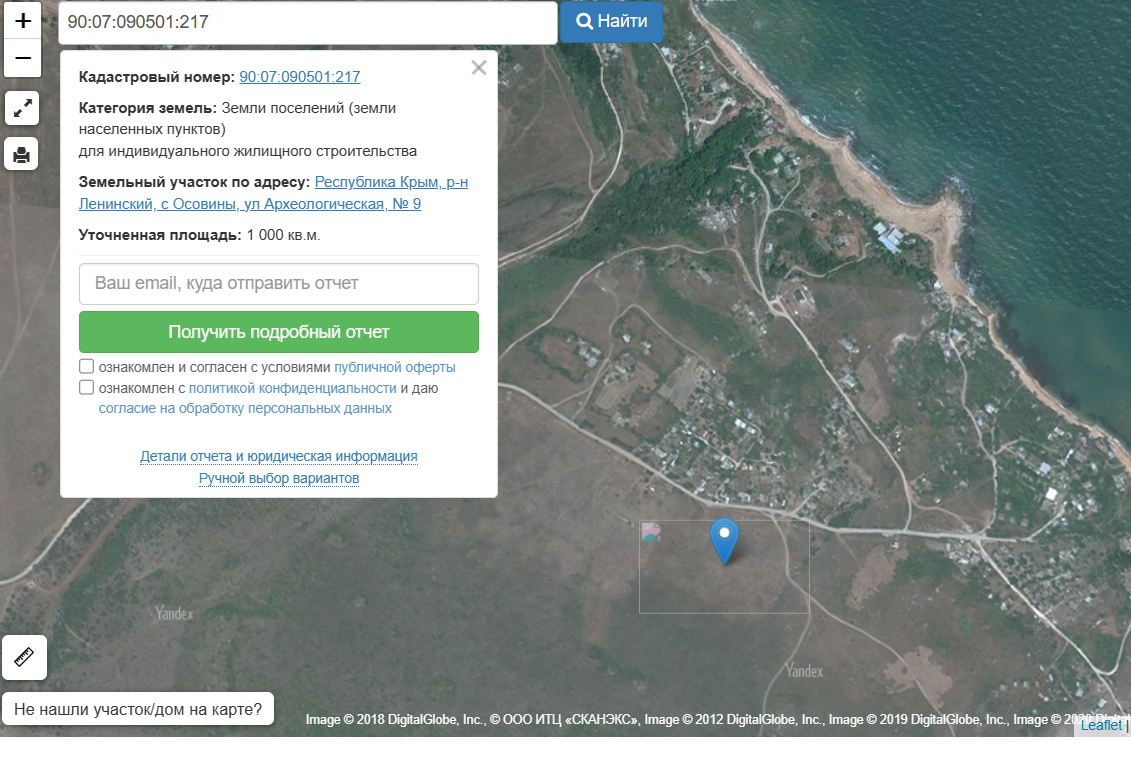1131x767 pixels.
Task: Toggle fullscreen map view
Action: coord(22,108)
